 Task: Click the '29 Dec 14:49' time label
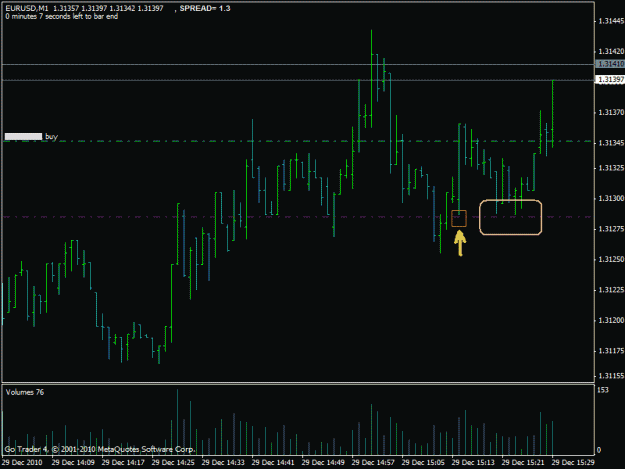[x=323, y=463]
